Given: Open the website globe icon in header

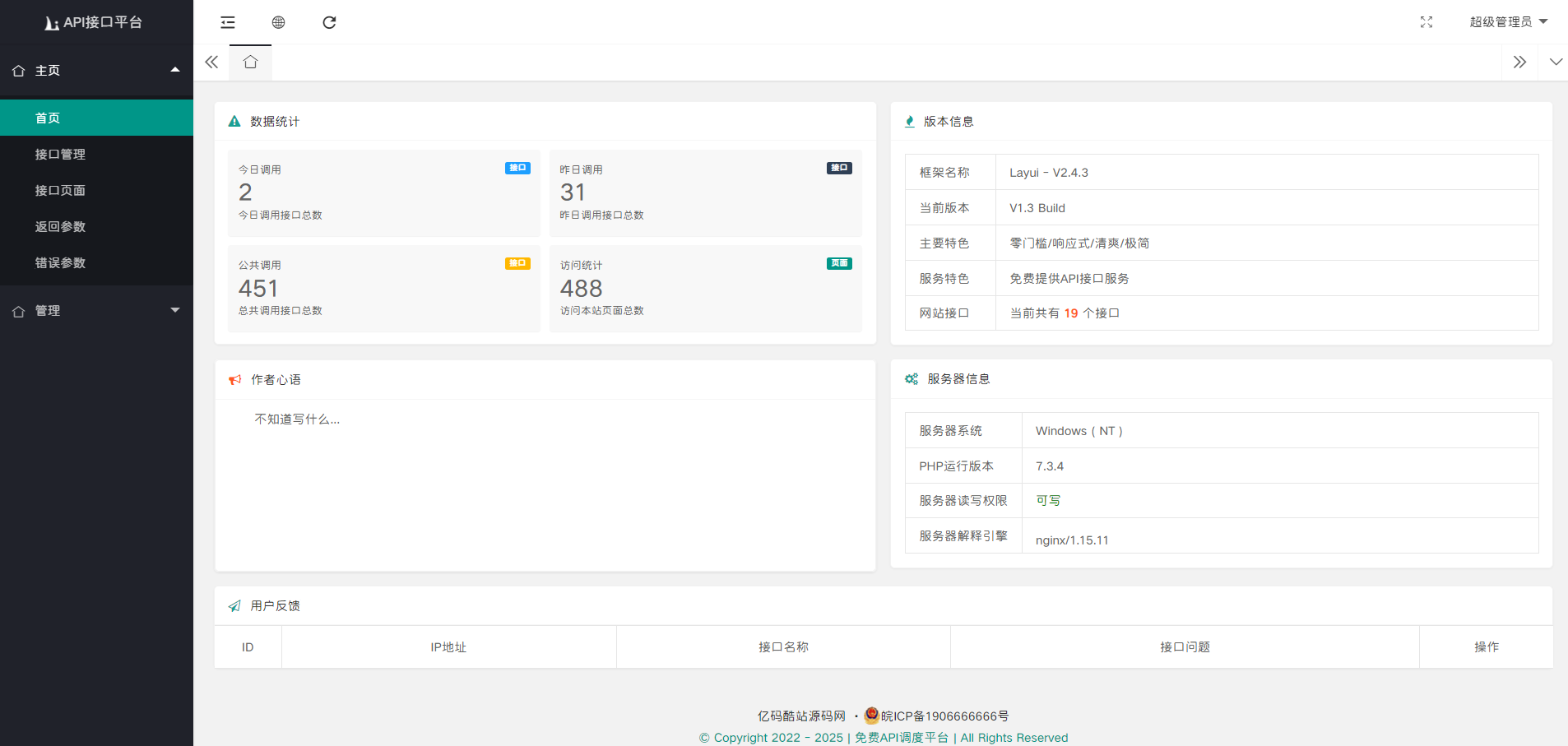Looking at the screenshot, I should click(x=279, y=22).
